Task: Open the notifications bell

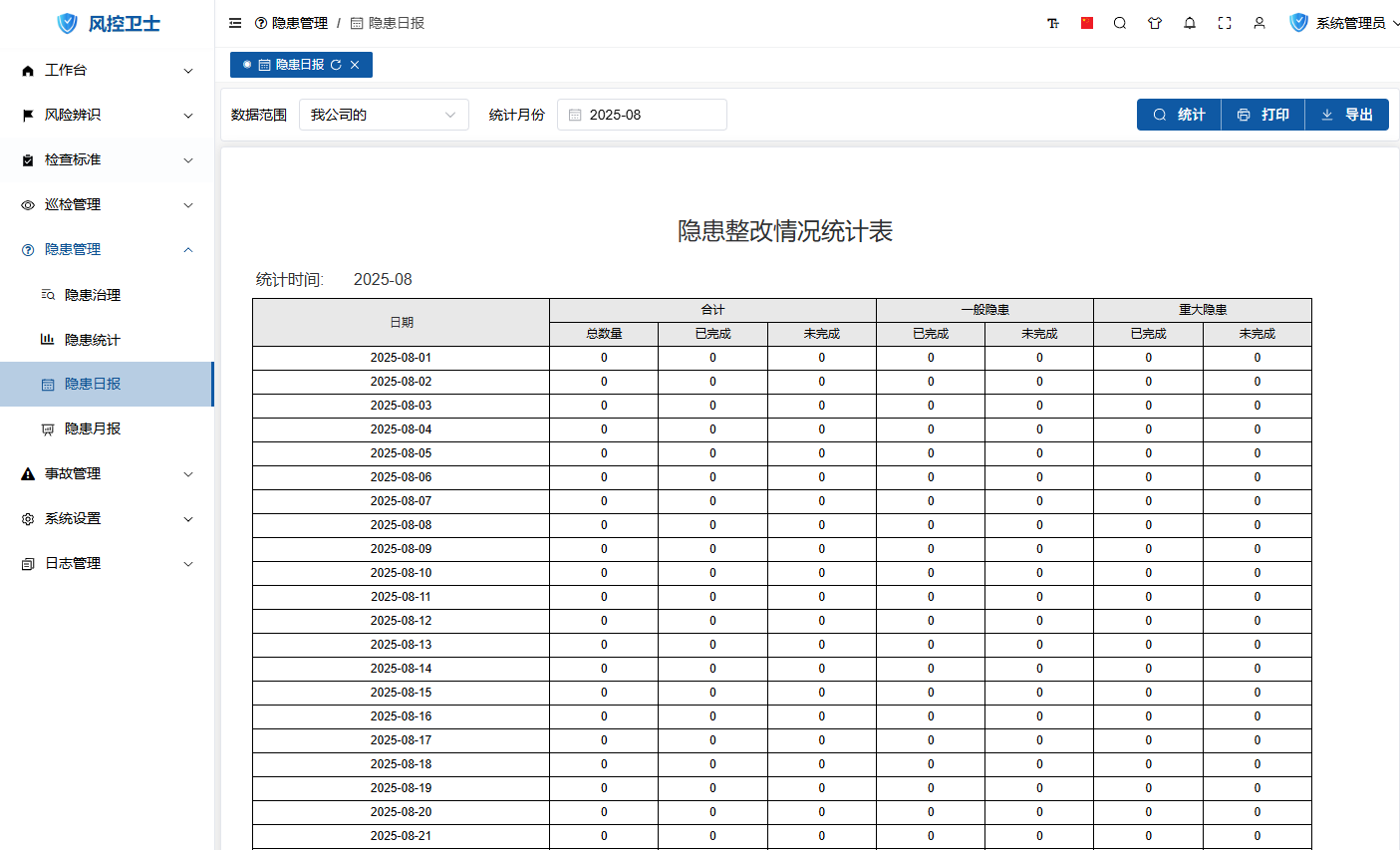Action: tap(1190, 23)
